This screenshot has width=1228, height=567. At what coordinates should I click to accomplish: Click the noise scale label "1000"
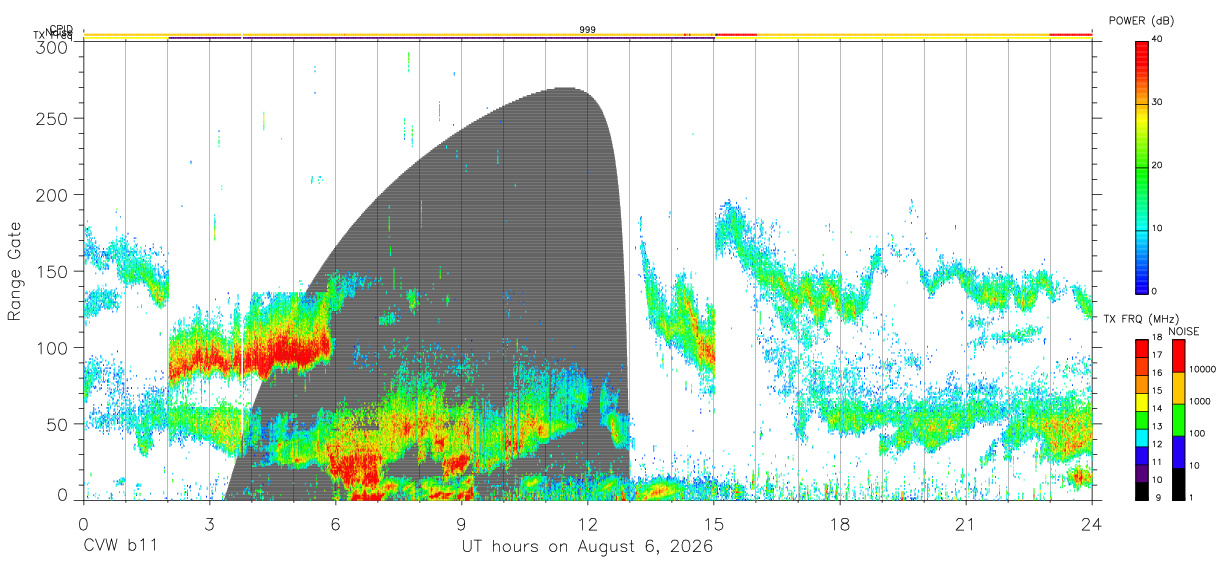click(1200, 401)
